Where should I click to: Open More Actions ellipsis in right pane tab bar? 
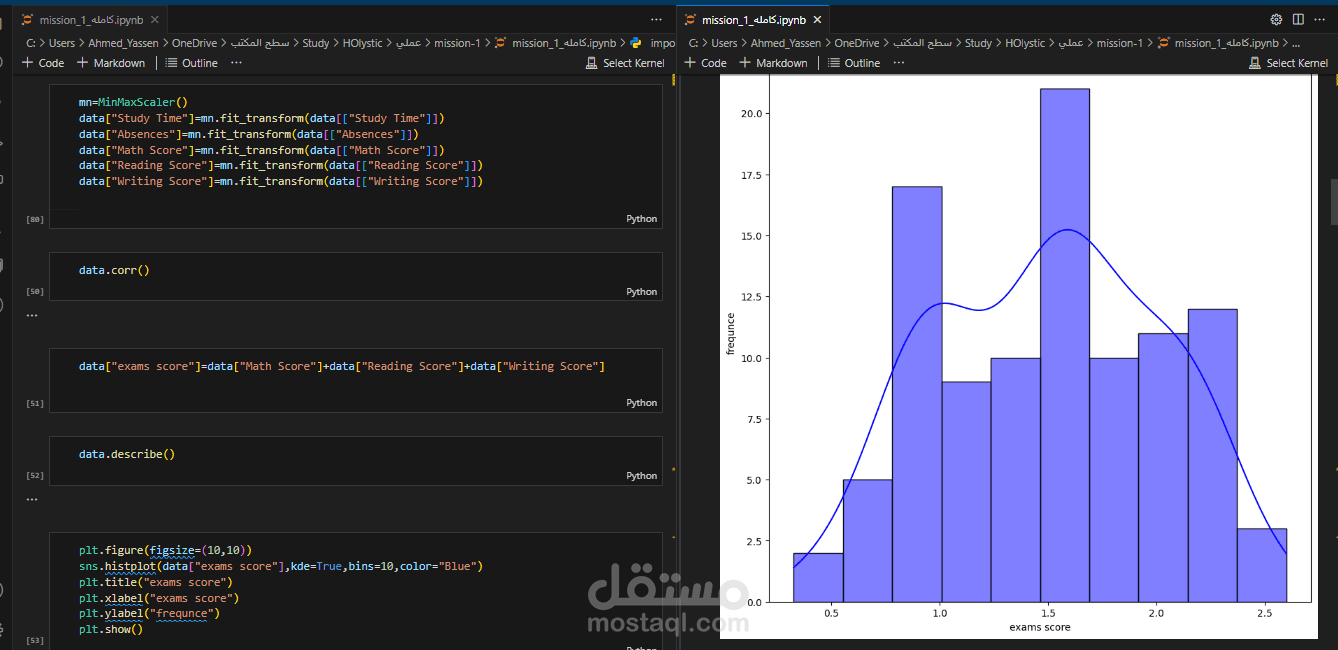coord(1320,19)
